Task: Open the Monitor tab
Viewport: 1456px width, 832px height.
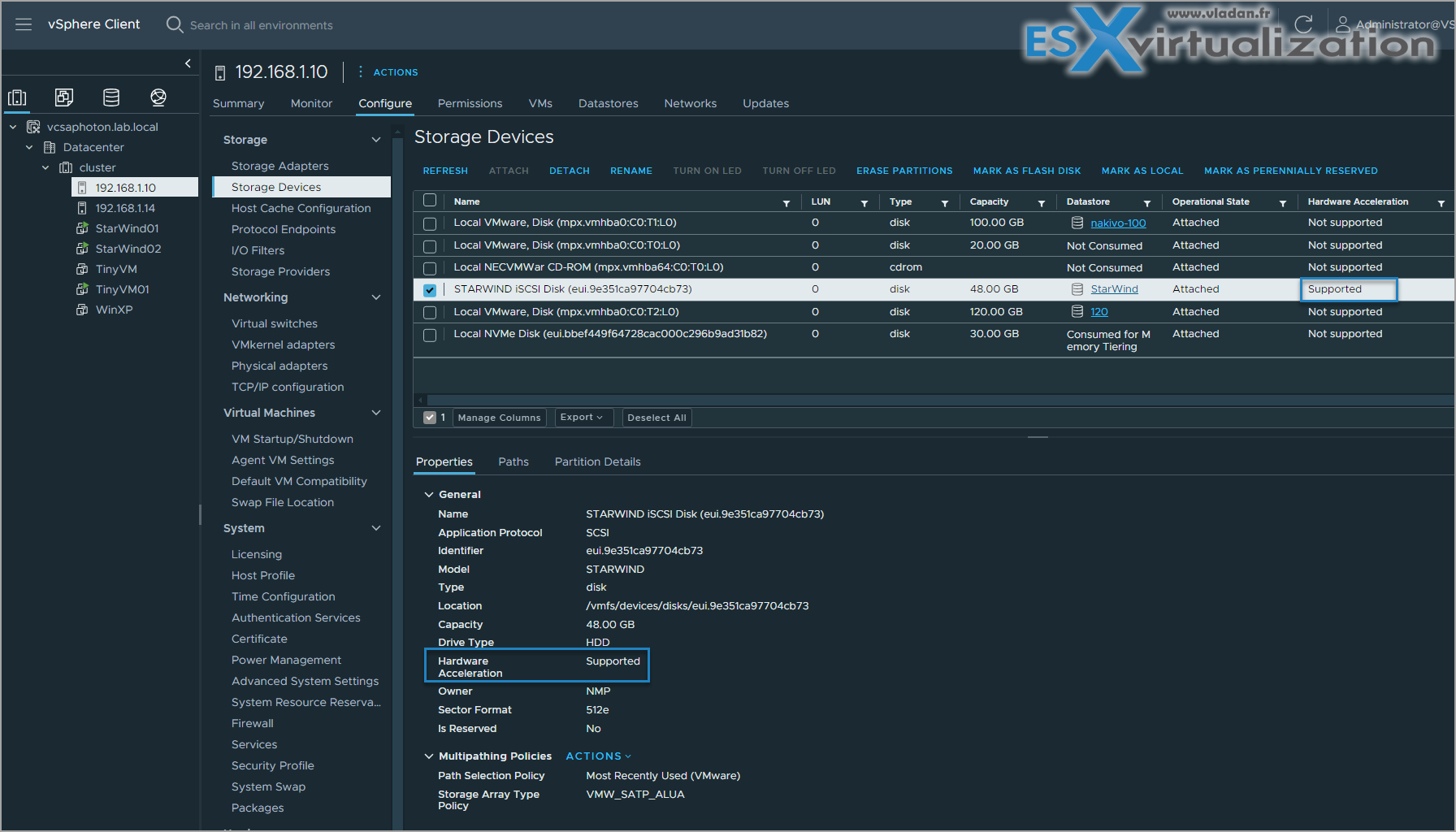Action: click(311, 103)
